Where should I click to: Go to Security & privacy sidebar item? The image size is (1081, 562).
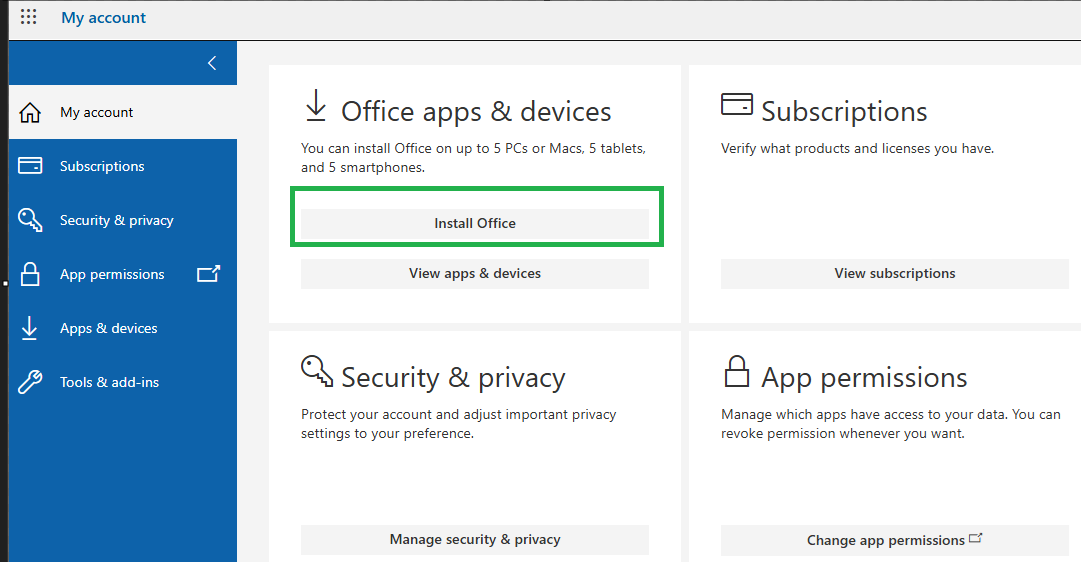[x=123, y=220]
